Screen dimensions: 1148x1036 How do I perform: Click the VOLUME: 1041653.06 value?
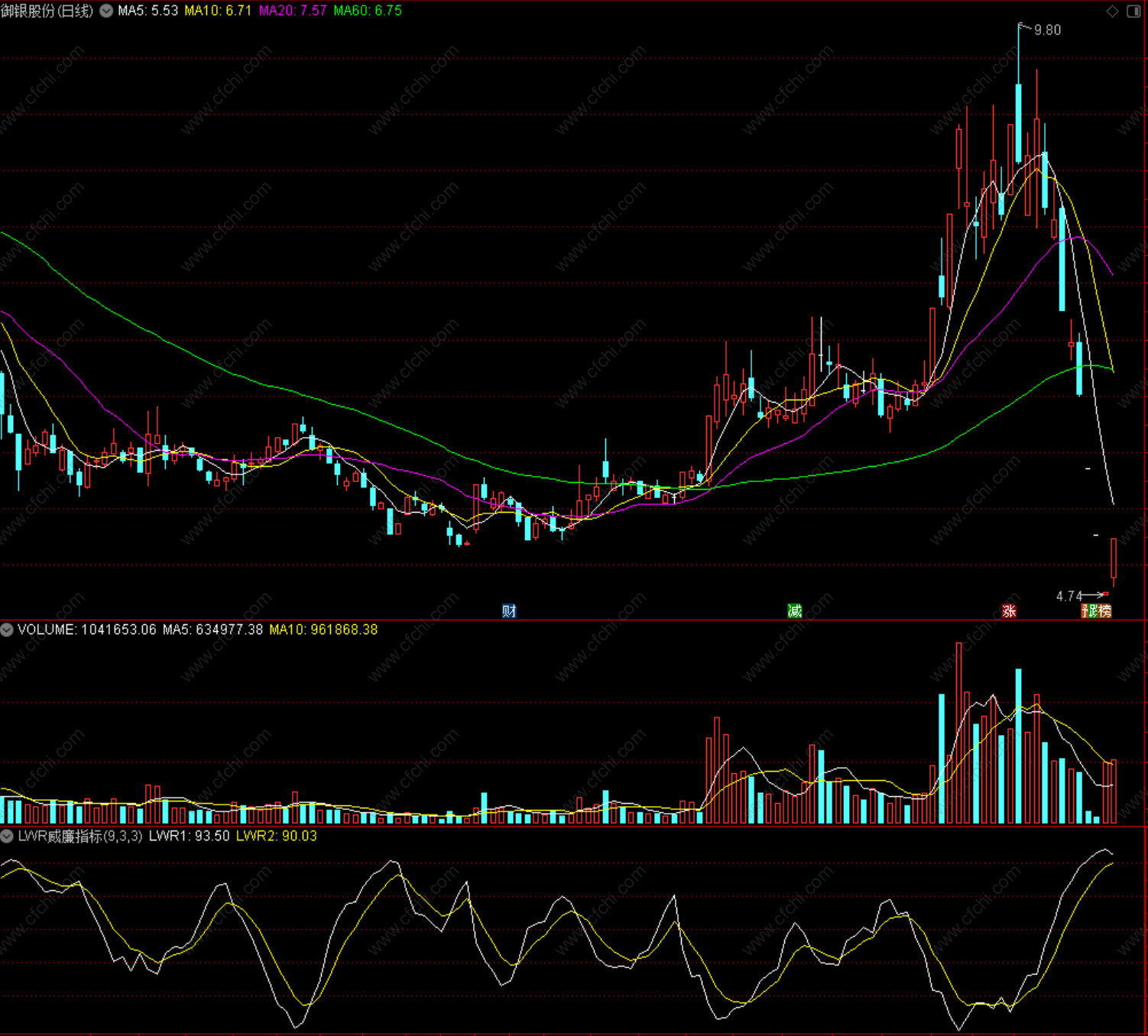pos(87,630)
